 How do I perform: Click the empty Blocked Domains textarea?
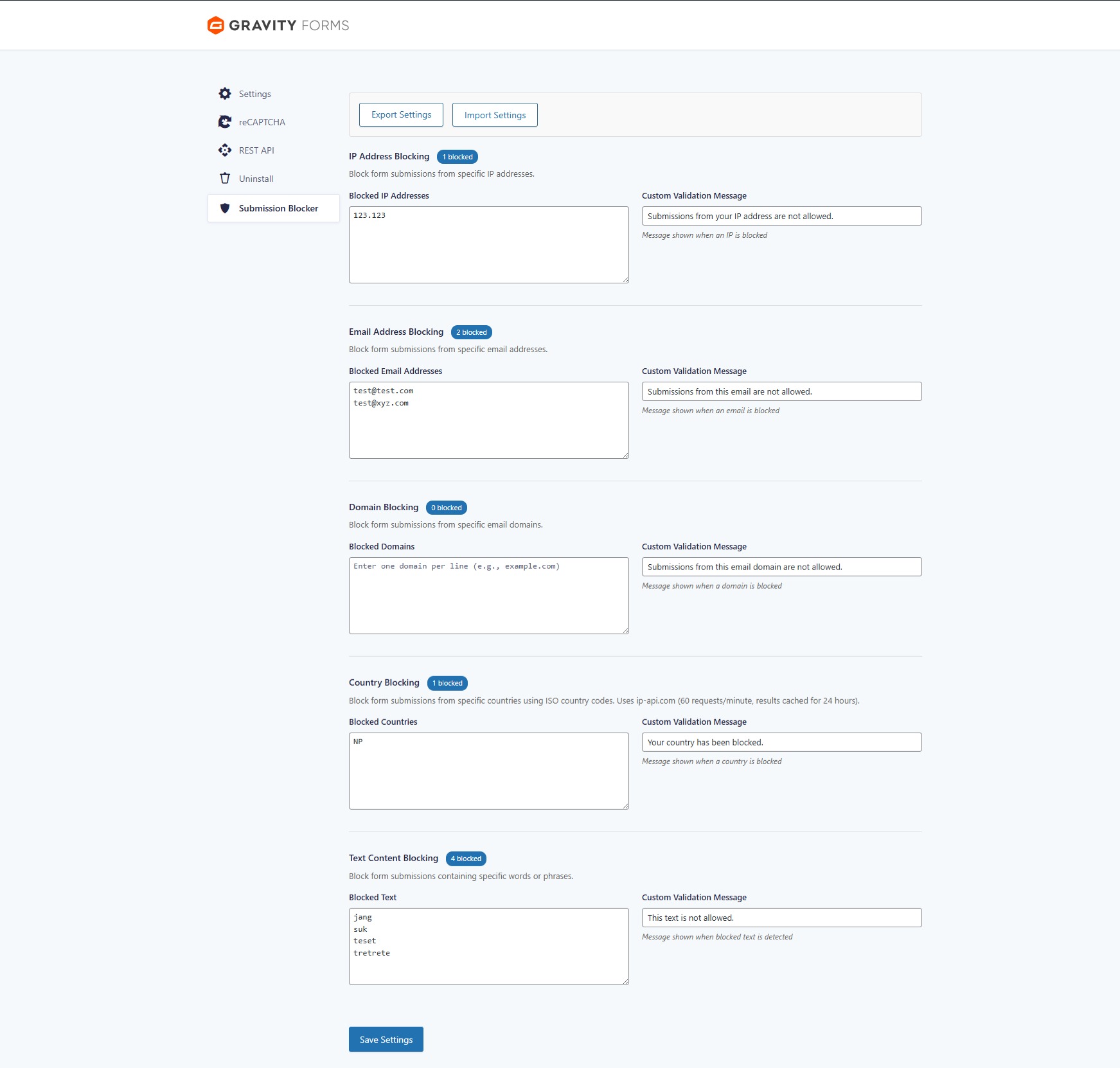(x=488, y=596)
